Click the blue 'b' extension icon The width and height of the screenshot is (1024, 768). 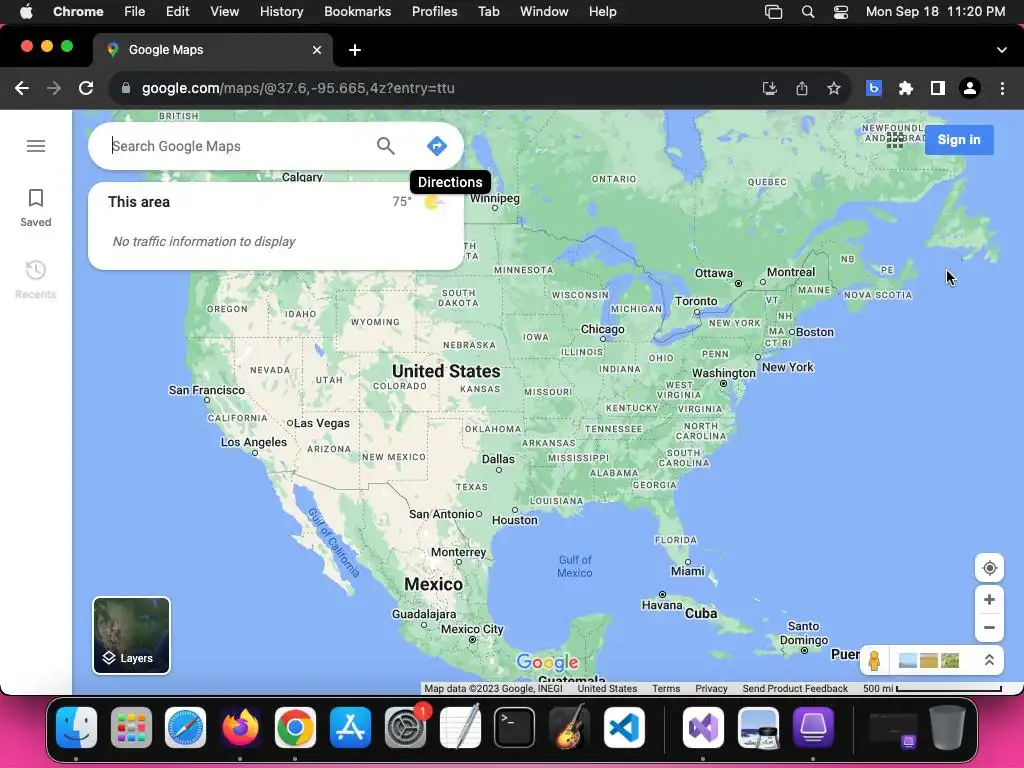[874, 88]
